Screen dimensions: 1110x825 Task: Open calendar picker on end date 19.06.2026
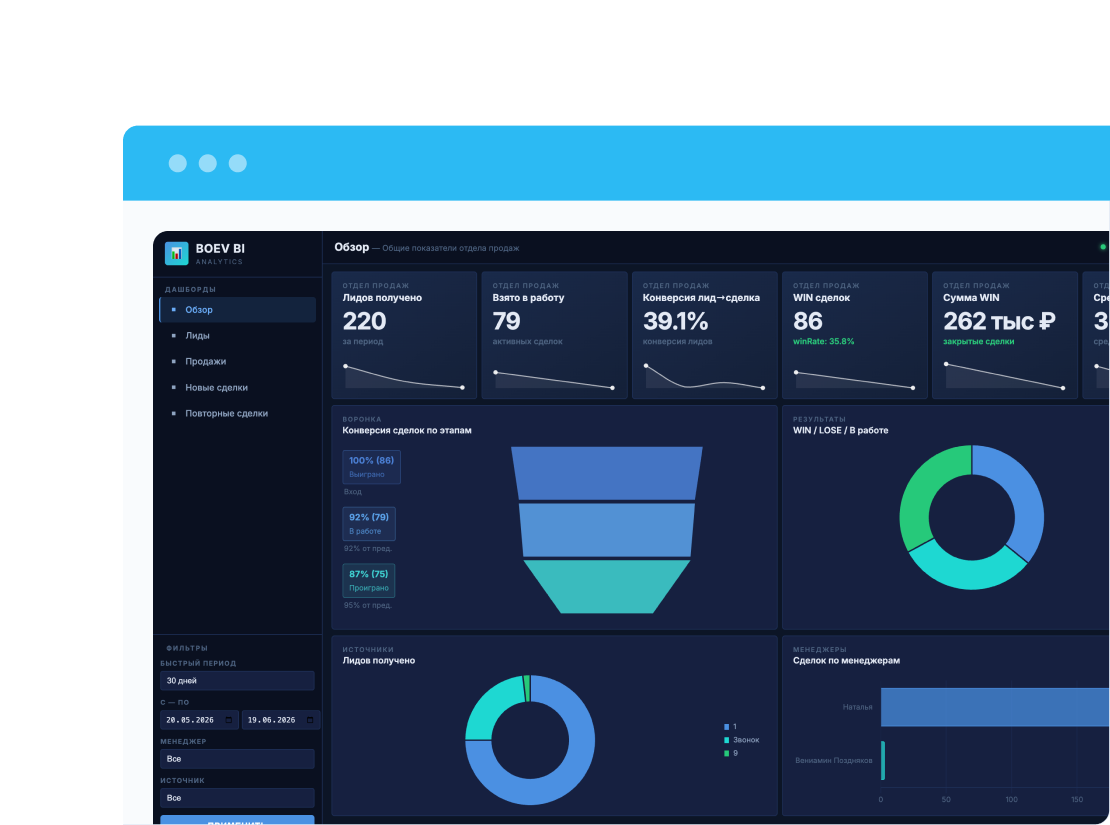(310, 720)
